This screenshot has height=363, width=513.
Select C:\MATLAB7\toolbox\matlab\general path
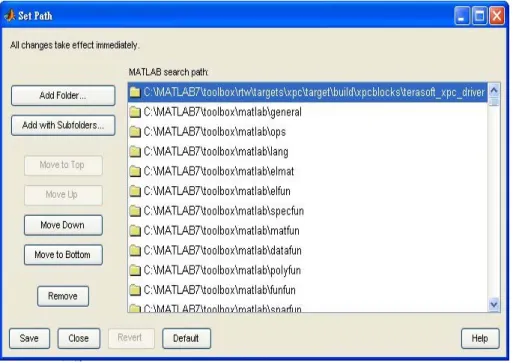tap(307, 112)
